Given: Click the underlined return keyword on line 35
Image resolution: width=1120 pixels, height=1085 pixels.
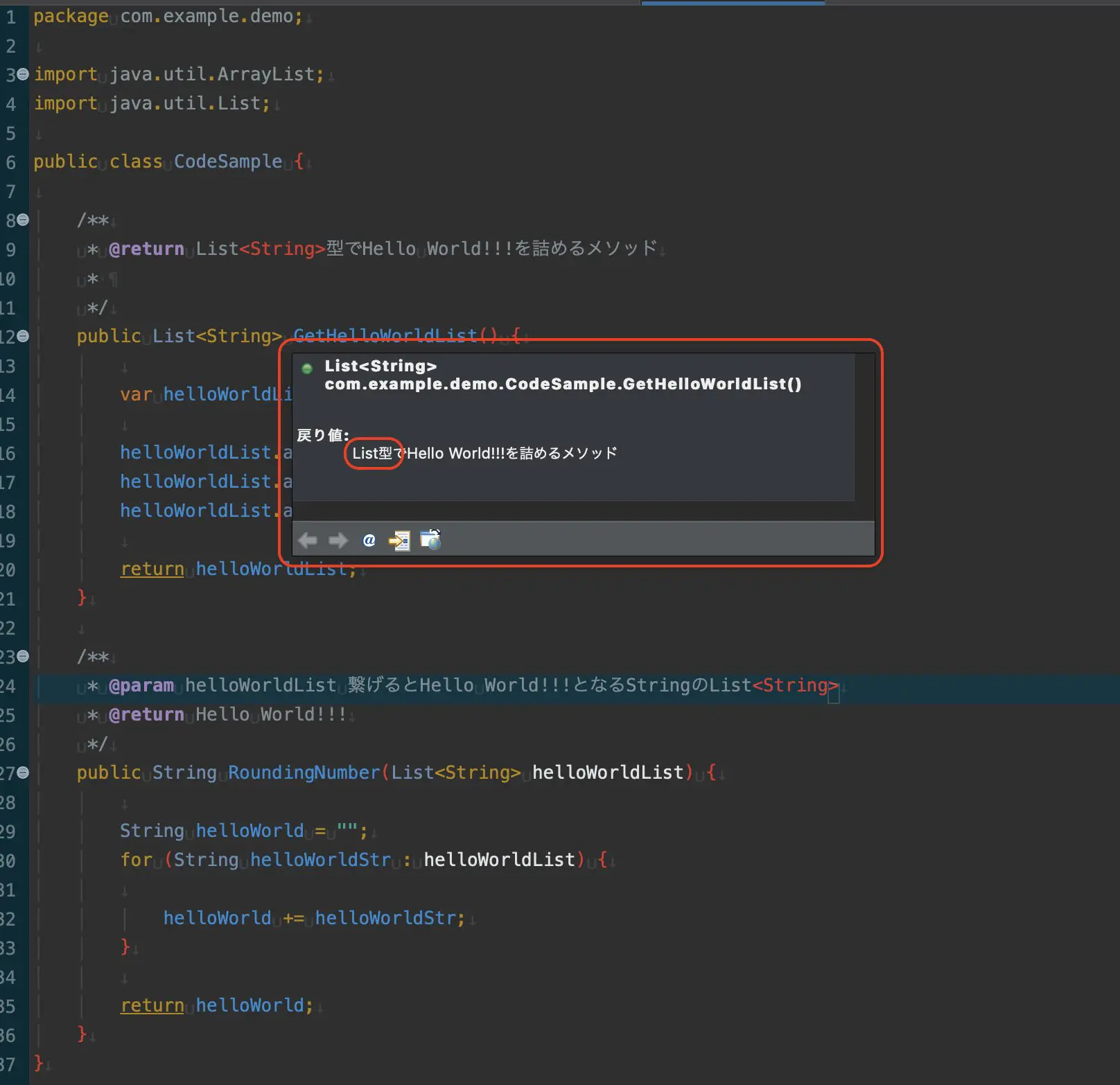Looking at the screenshot, I should [151, 1005].
